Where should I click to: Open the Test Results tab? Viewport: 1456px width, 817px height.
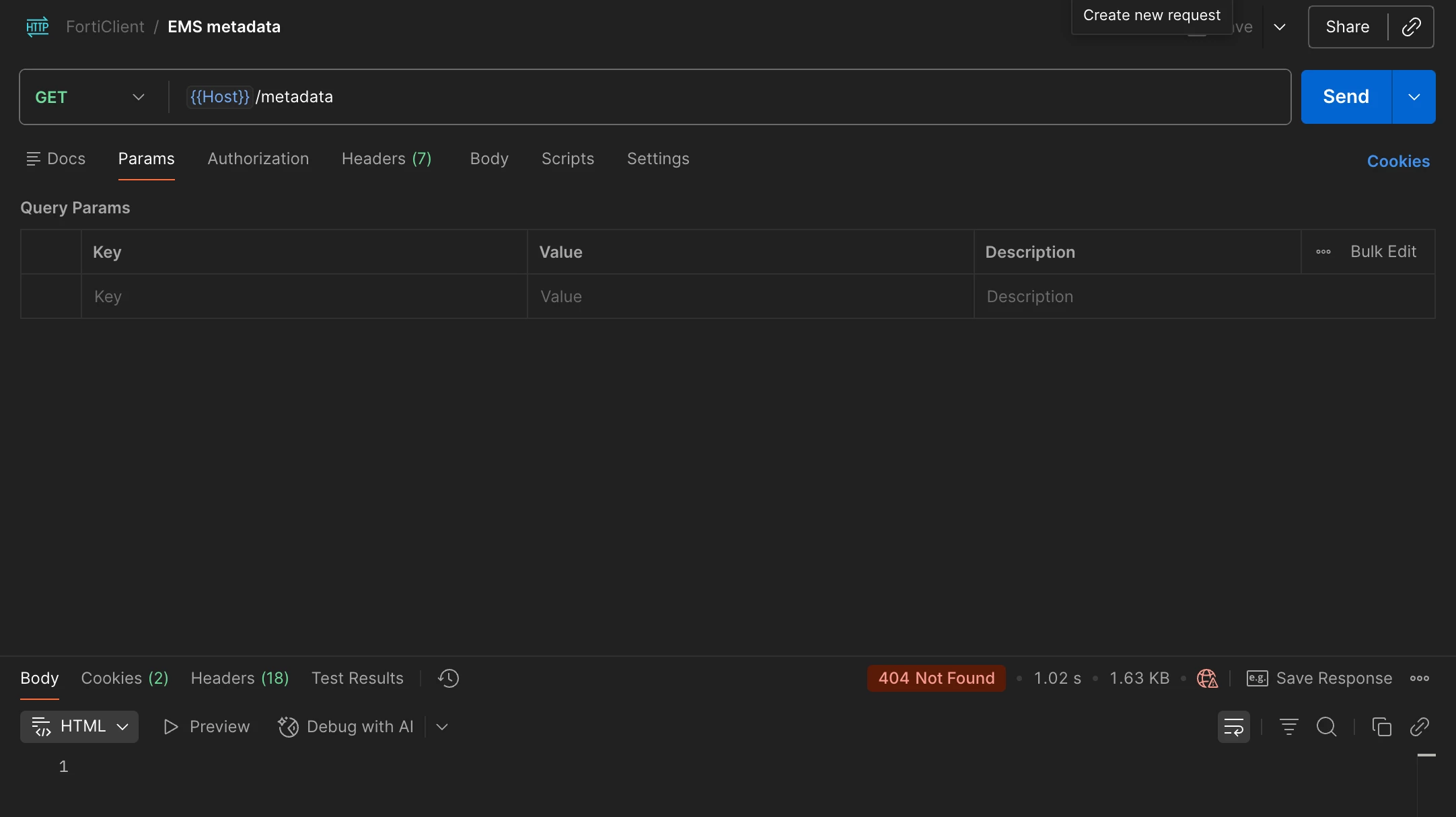coord(357,678)
